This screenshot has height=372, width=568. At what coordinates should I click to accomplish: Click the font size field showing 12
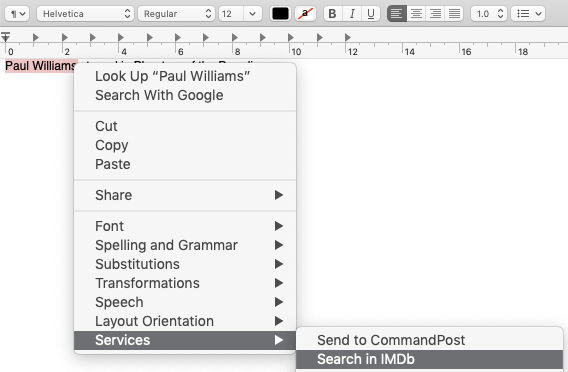(x=230, y=14)
